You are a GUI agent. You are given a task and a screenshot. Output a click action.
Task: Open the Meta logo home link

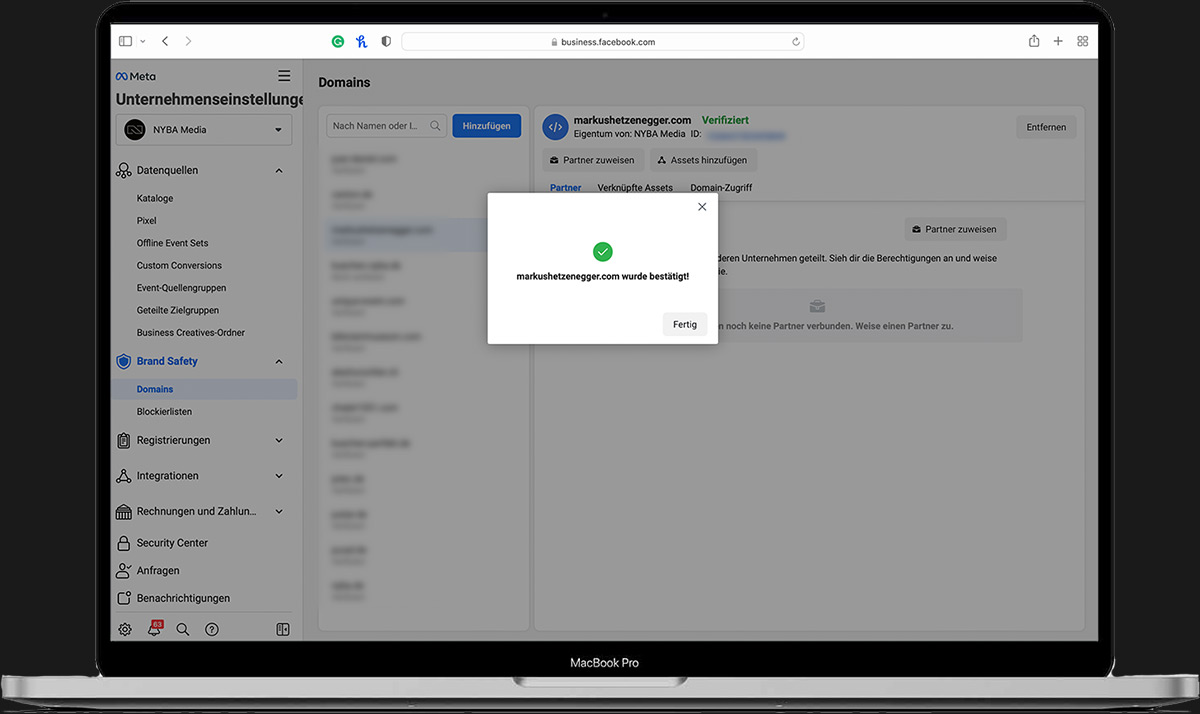[136, 76]
